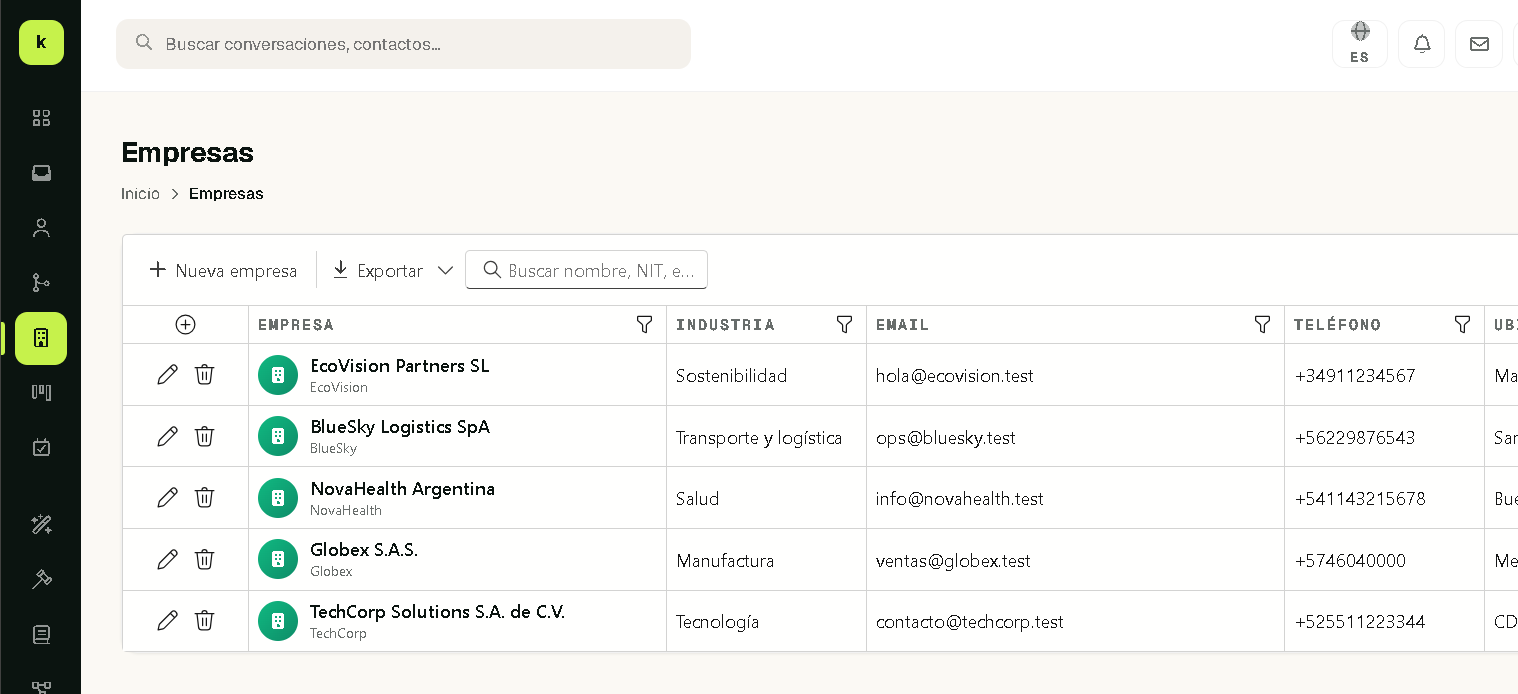The width and height of the screenshot is (1518, 694).
Task: Open the Teléfono column filter
Action: click(x=1463, y=324)
